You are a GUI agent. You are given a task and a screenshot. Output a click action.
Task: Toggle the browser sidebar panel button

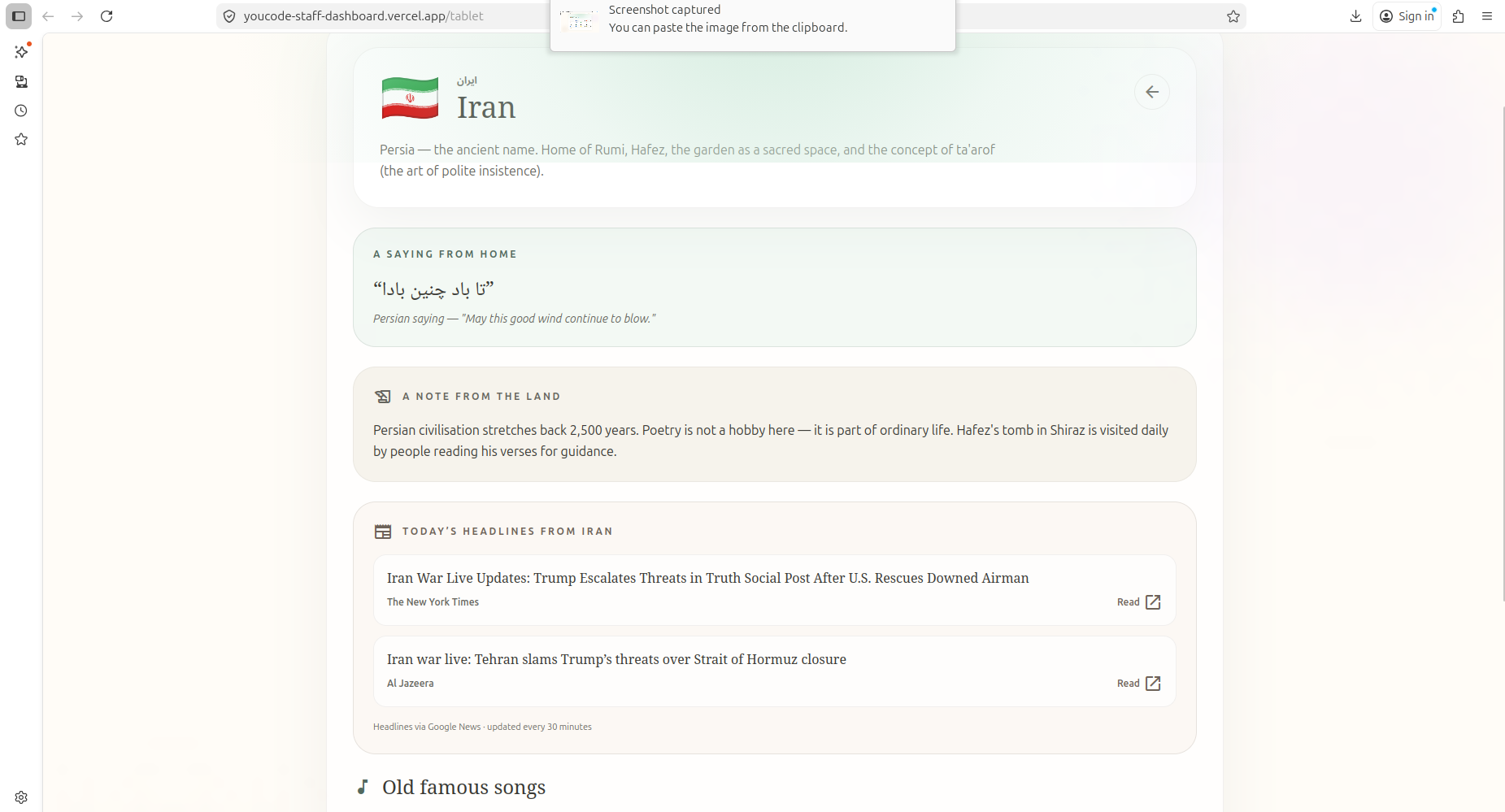point(19,16)
